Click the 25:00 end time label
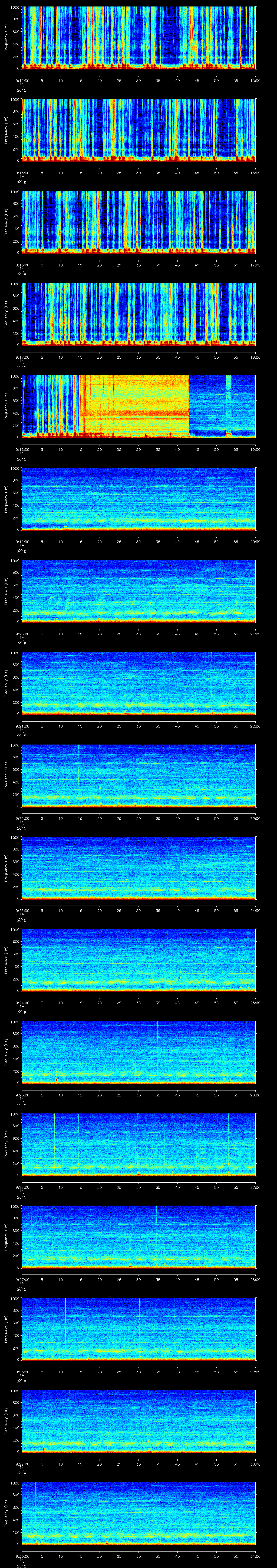 pos(256,1003)
